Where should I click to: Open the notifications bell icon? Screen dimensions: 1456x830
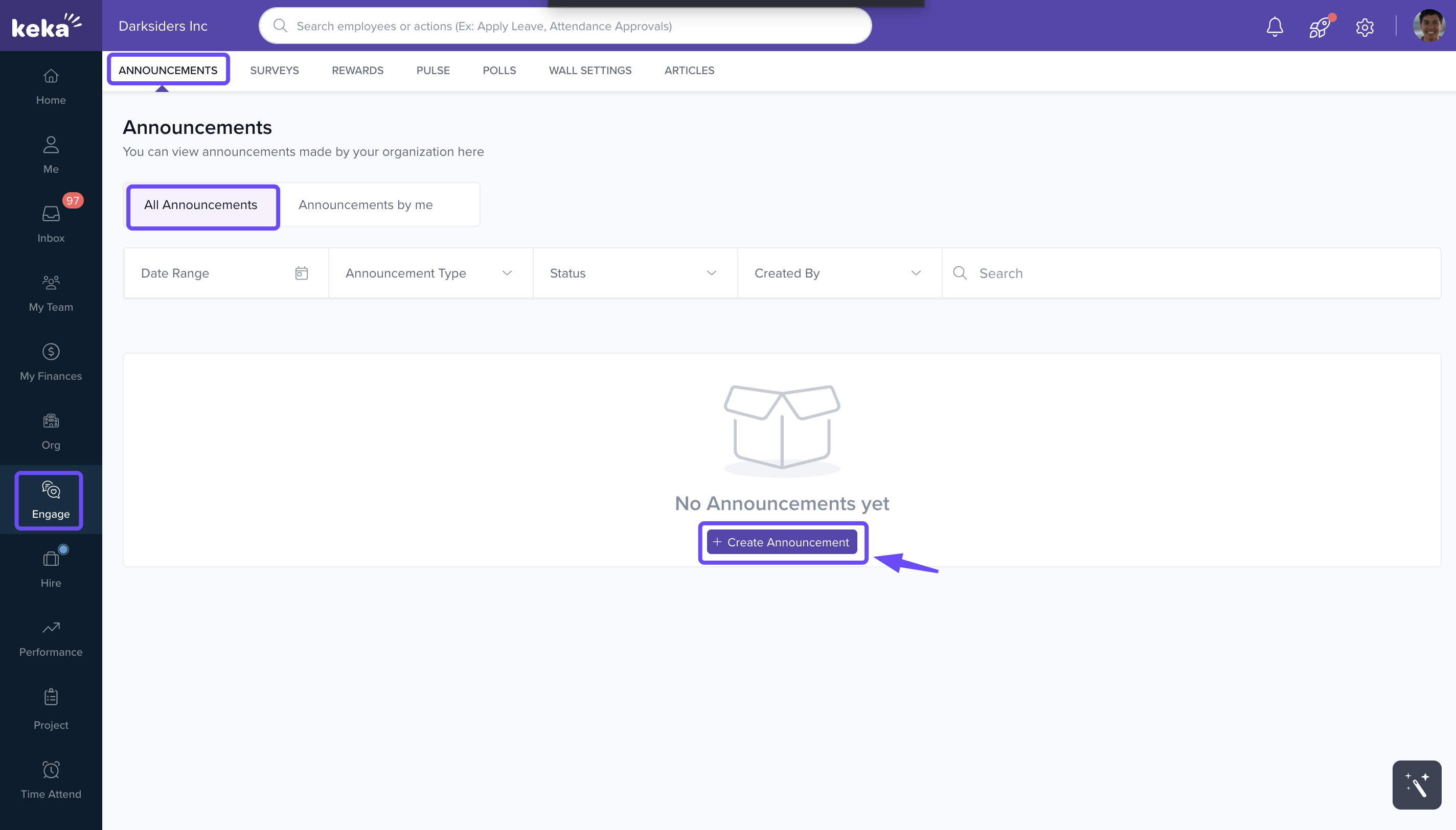pos(1274,27)
